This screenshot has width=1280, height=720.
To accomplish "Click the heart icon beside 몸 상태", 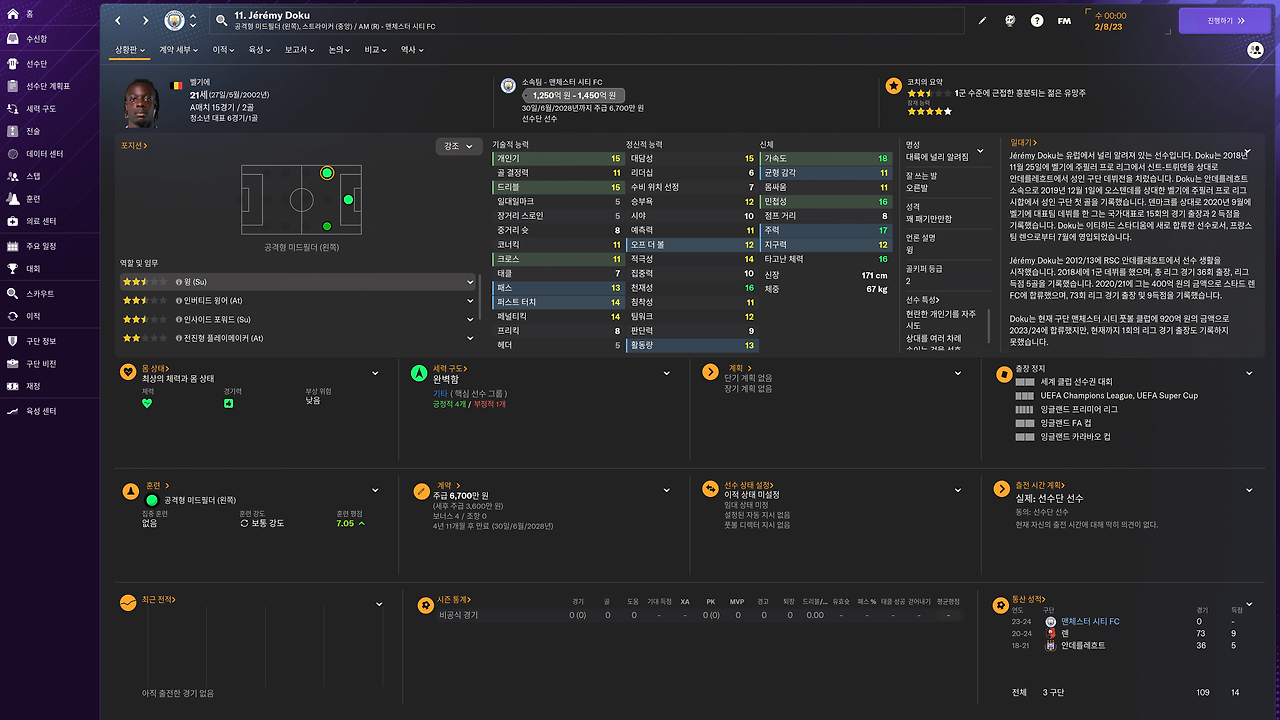I will [128, 372].
